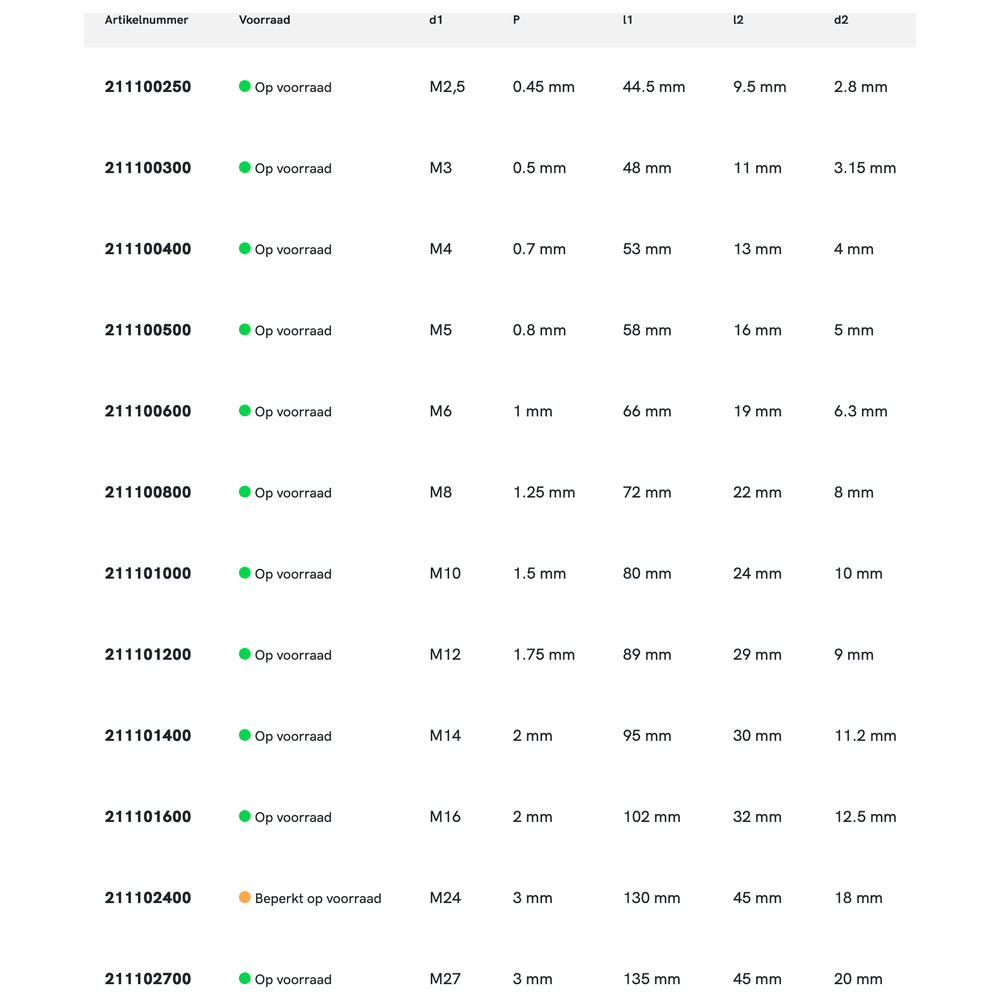The image size is (1000, 1000).
Task: Click the 1.75 mm pitch value
Action: [x=544, y=654]
